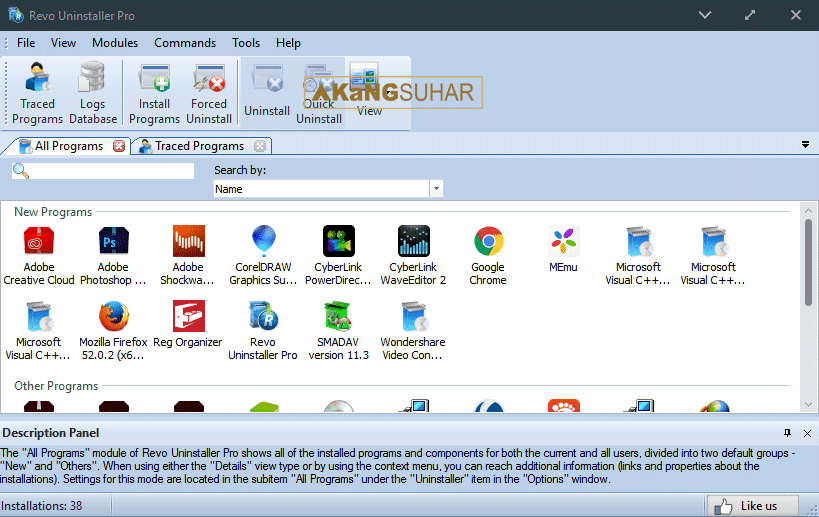Click the vertical scrollbar thumb
Screen dimensions: 819x517
click(x=808, y=262)
